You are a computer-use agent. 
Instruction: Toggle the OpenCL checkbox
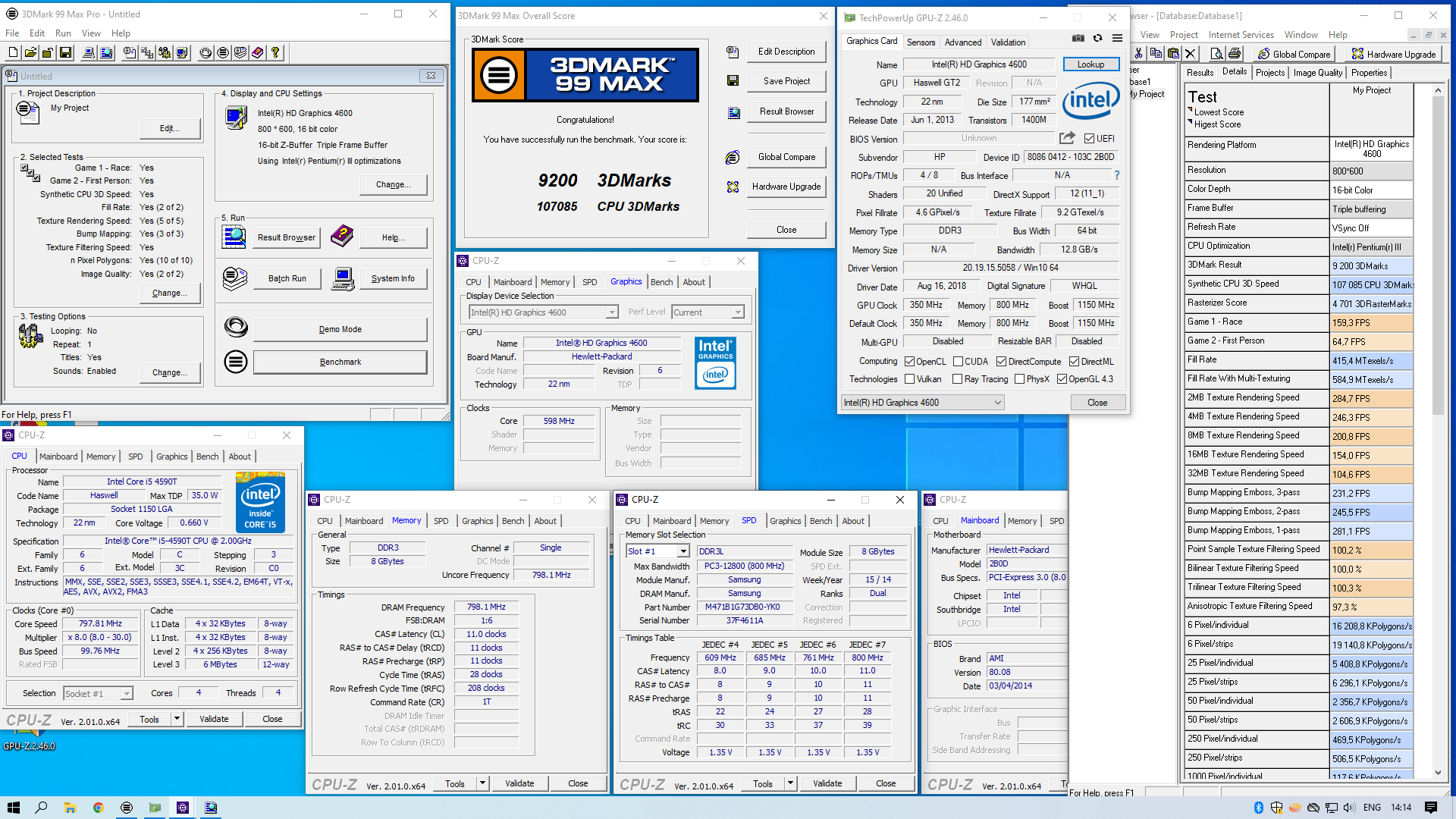click(x=909, y=362)
